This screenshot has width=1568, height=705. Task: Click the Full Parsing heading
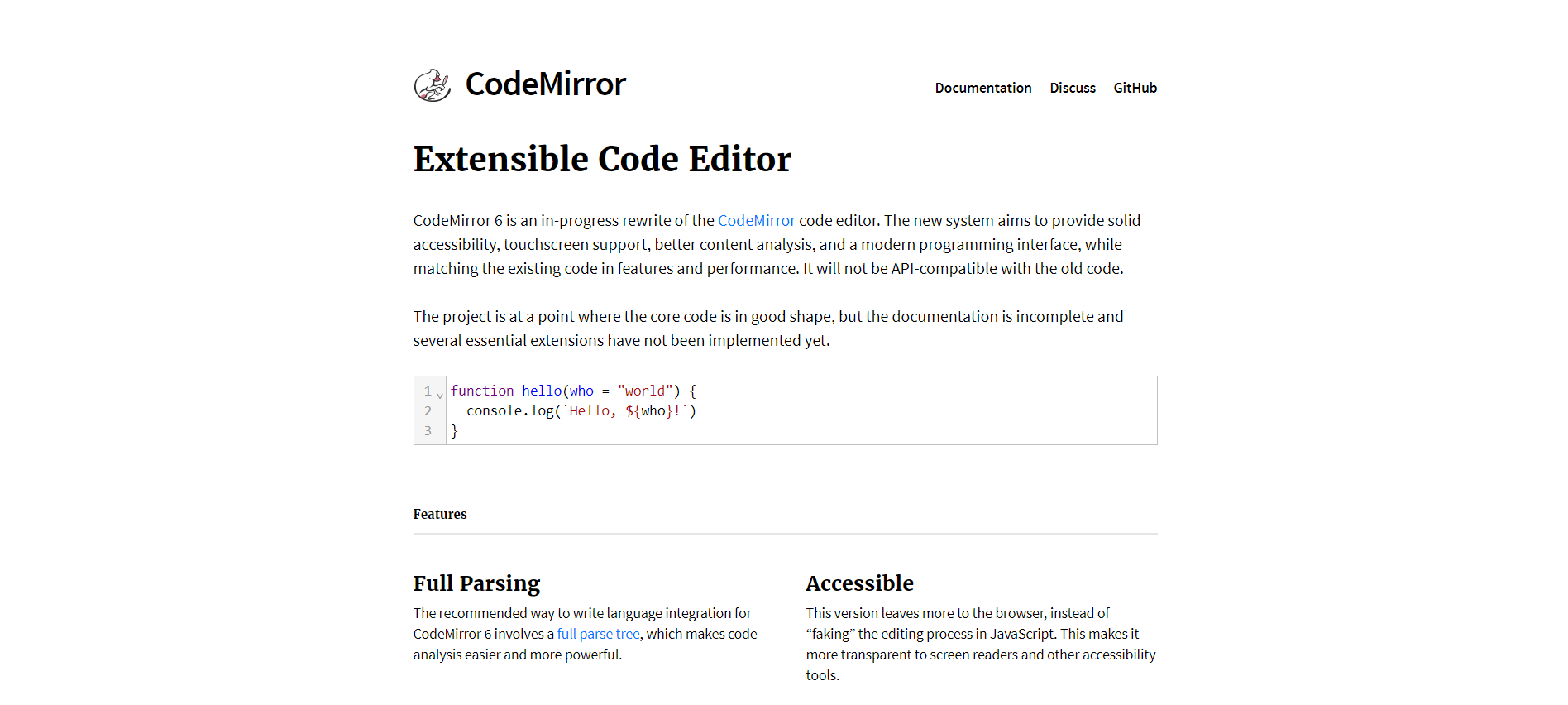point(476,583)
